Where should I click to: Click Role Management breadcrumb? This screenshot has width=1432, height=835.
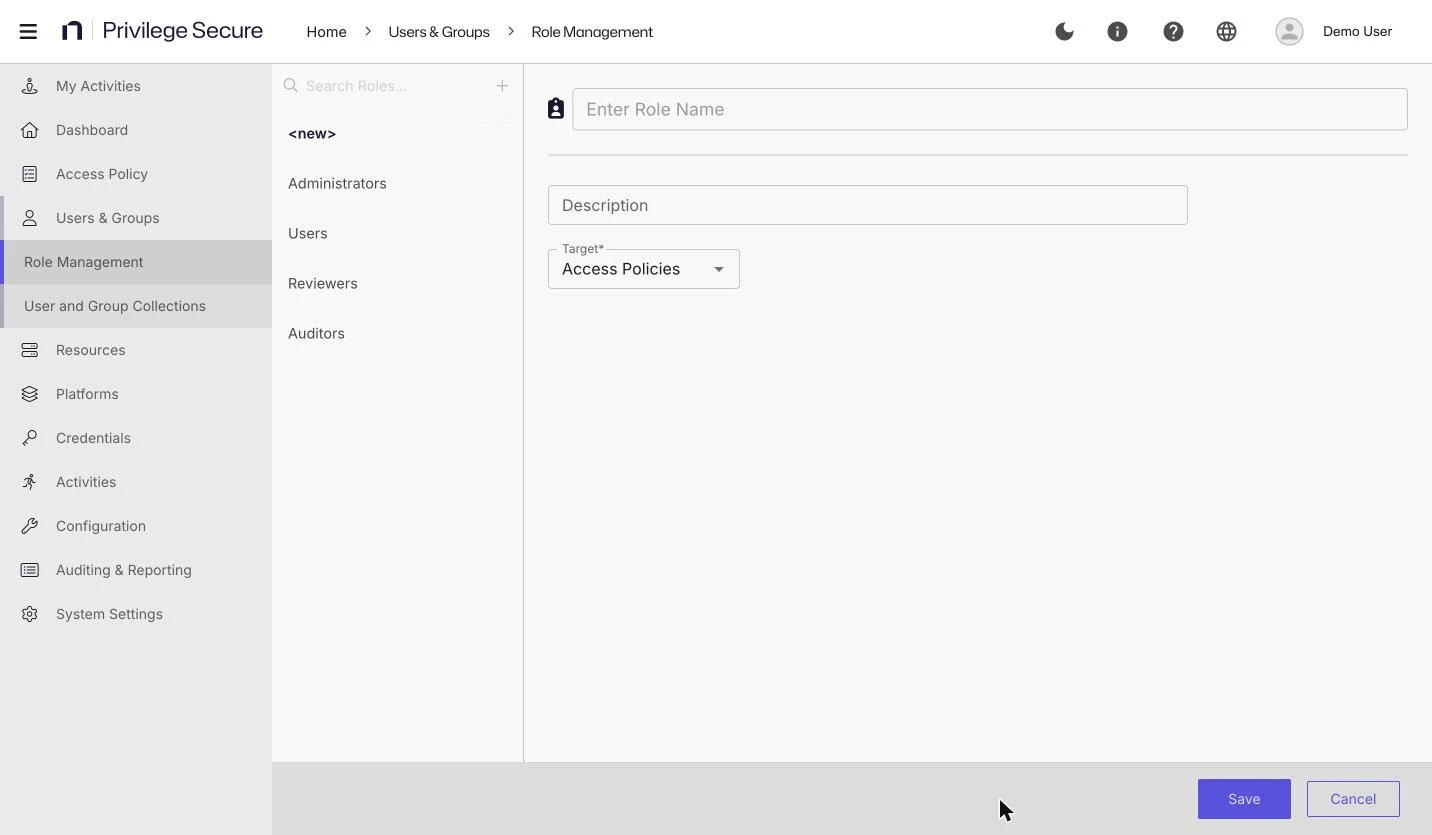[592, 32]
